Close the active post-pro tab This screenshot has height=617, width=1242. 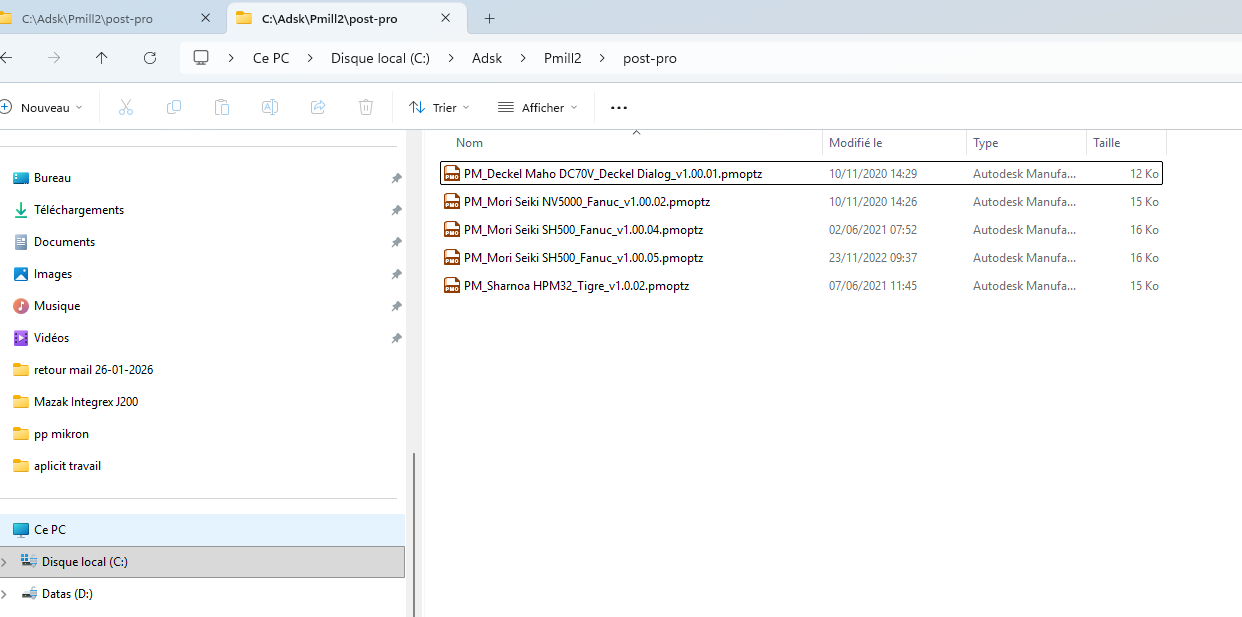[x=446, y=18]
